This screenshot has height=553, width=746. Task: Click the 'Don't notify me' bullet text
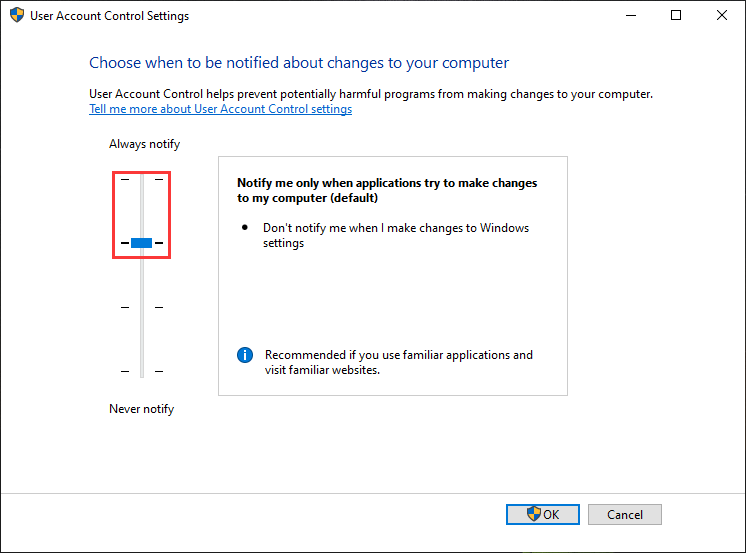pyautogui.click(x=396, y=235)
